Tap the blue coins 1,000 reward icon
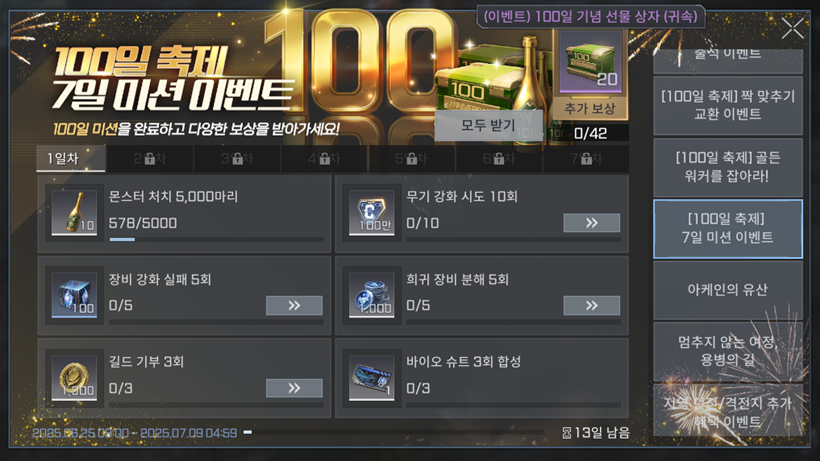Image resolution: width=820 pixels, height=461 pixels. (371, 295)
